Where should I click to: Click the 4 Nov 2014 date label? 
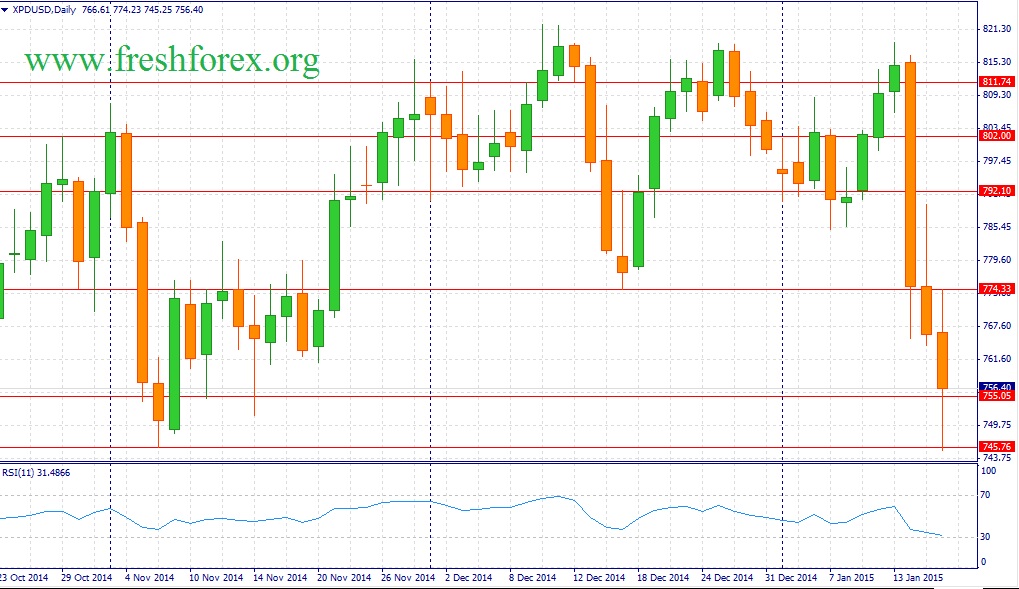[x=150, y=578]
